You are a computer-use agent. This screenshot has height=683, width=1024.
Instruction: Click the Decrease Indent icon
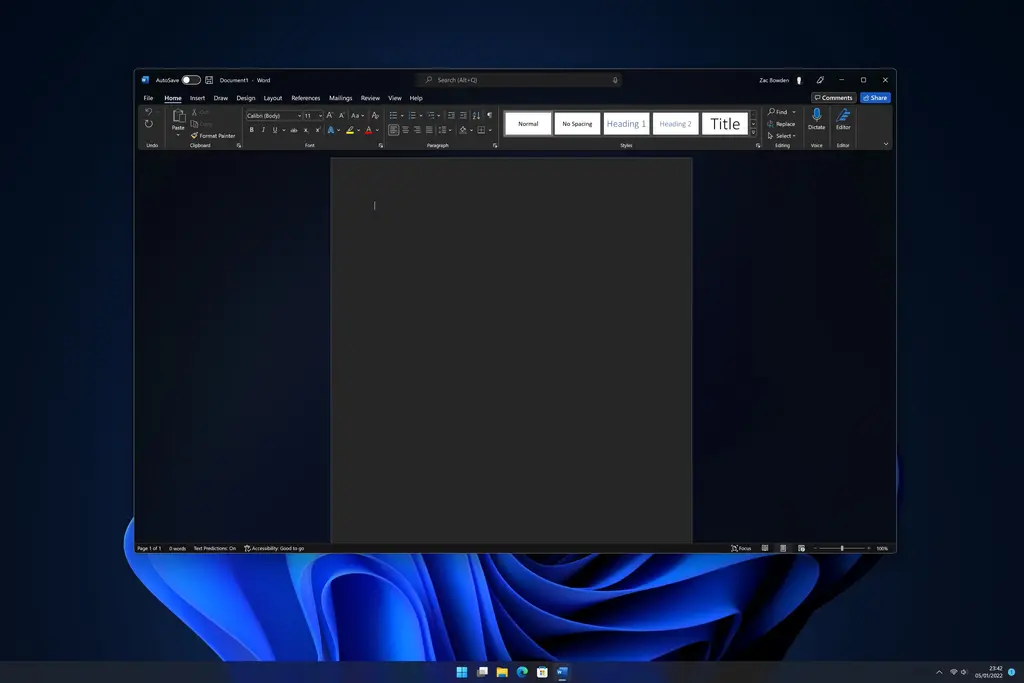pyautogui.click(x=451, y=116)
